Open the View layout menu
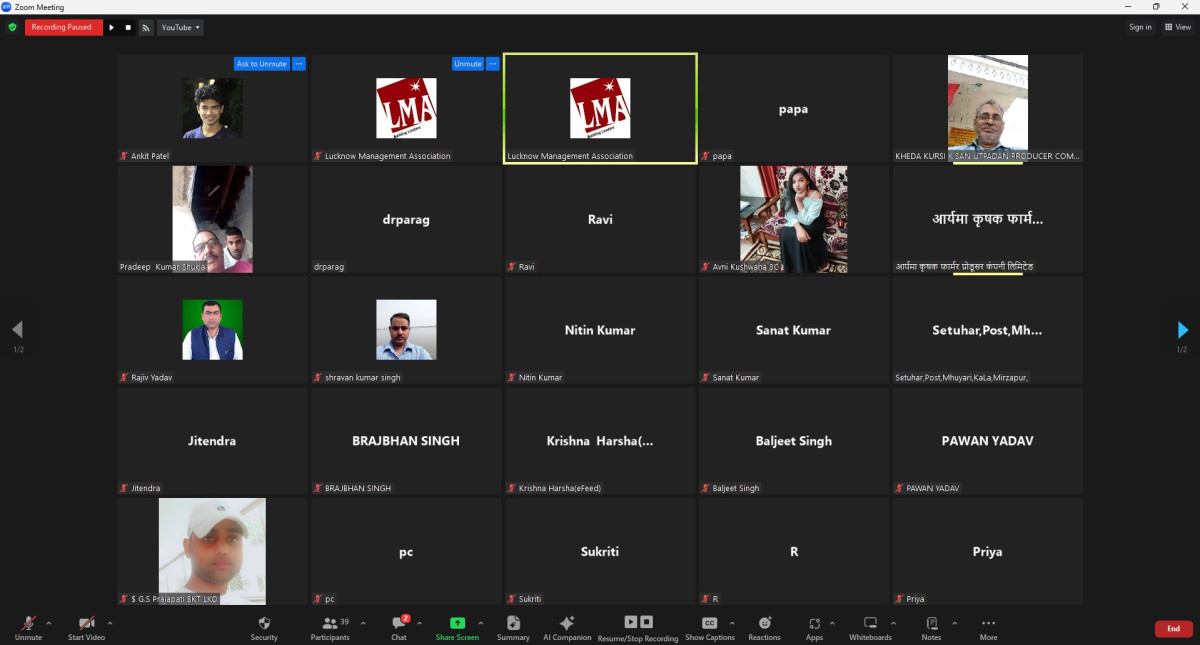The height and width of the screenshot is (645, 1200). click(x=1178, y=27)
